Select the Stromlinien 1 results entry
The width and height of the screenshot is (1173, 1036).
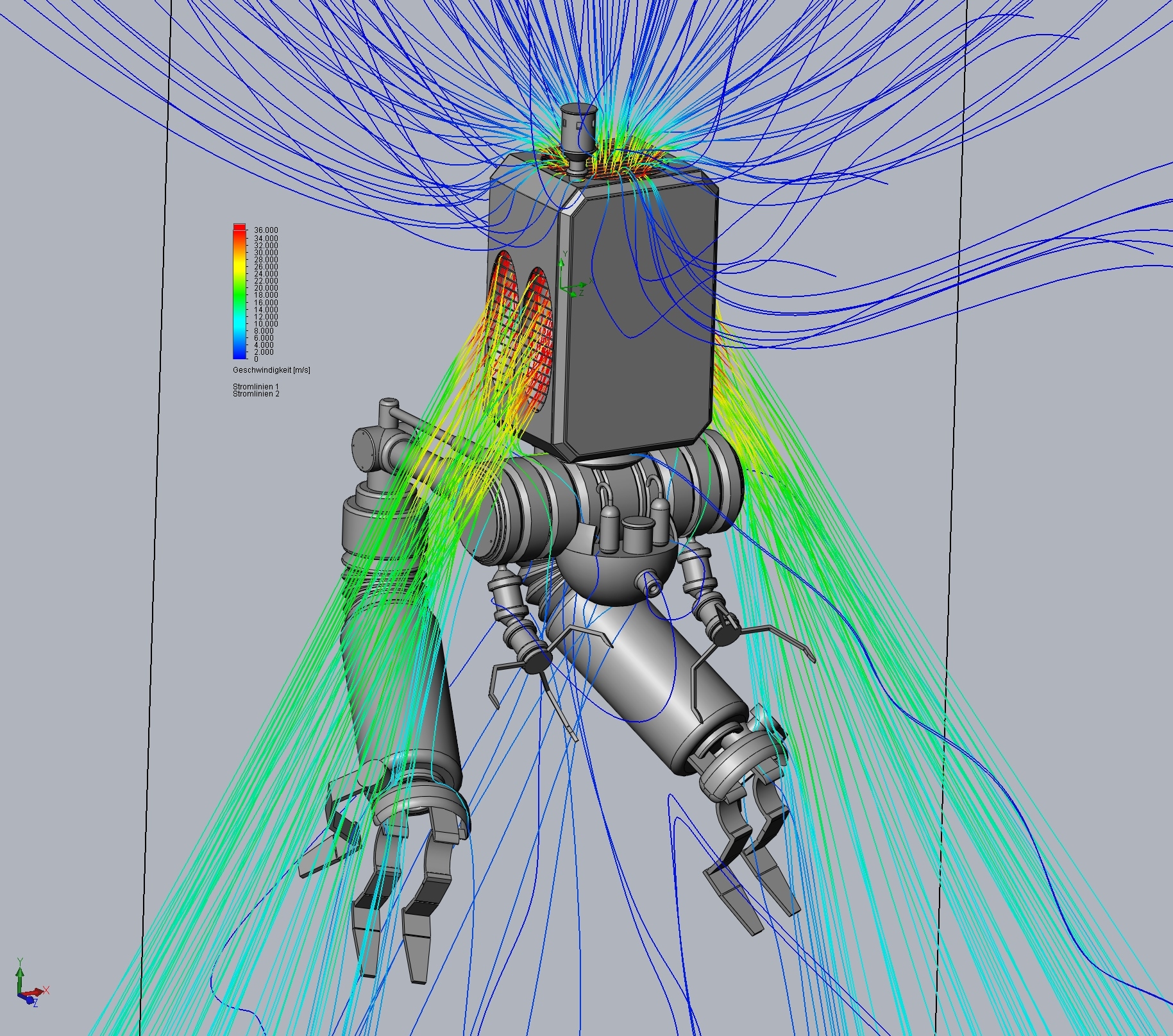coord(257,386)
